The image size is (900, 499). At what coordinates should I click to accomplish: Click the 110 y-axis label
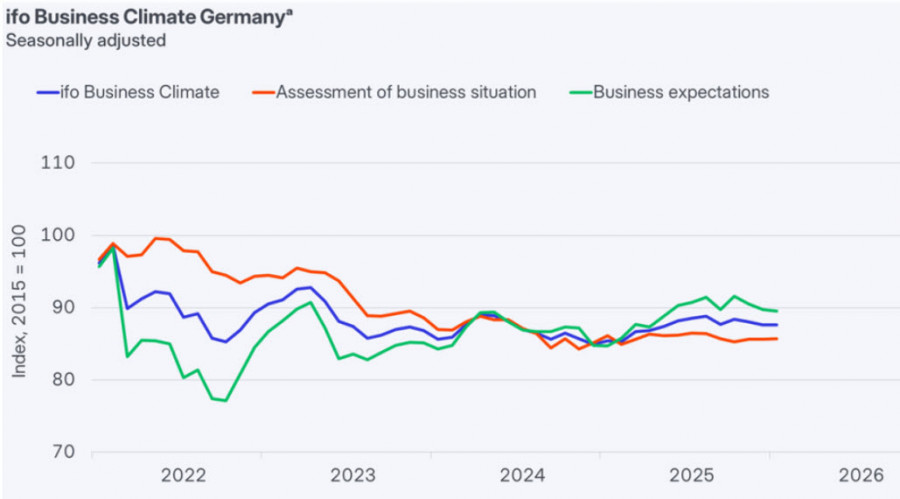pyautogui.click(x=60, y=162)
